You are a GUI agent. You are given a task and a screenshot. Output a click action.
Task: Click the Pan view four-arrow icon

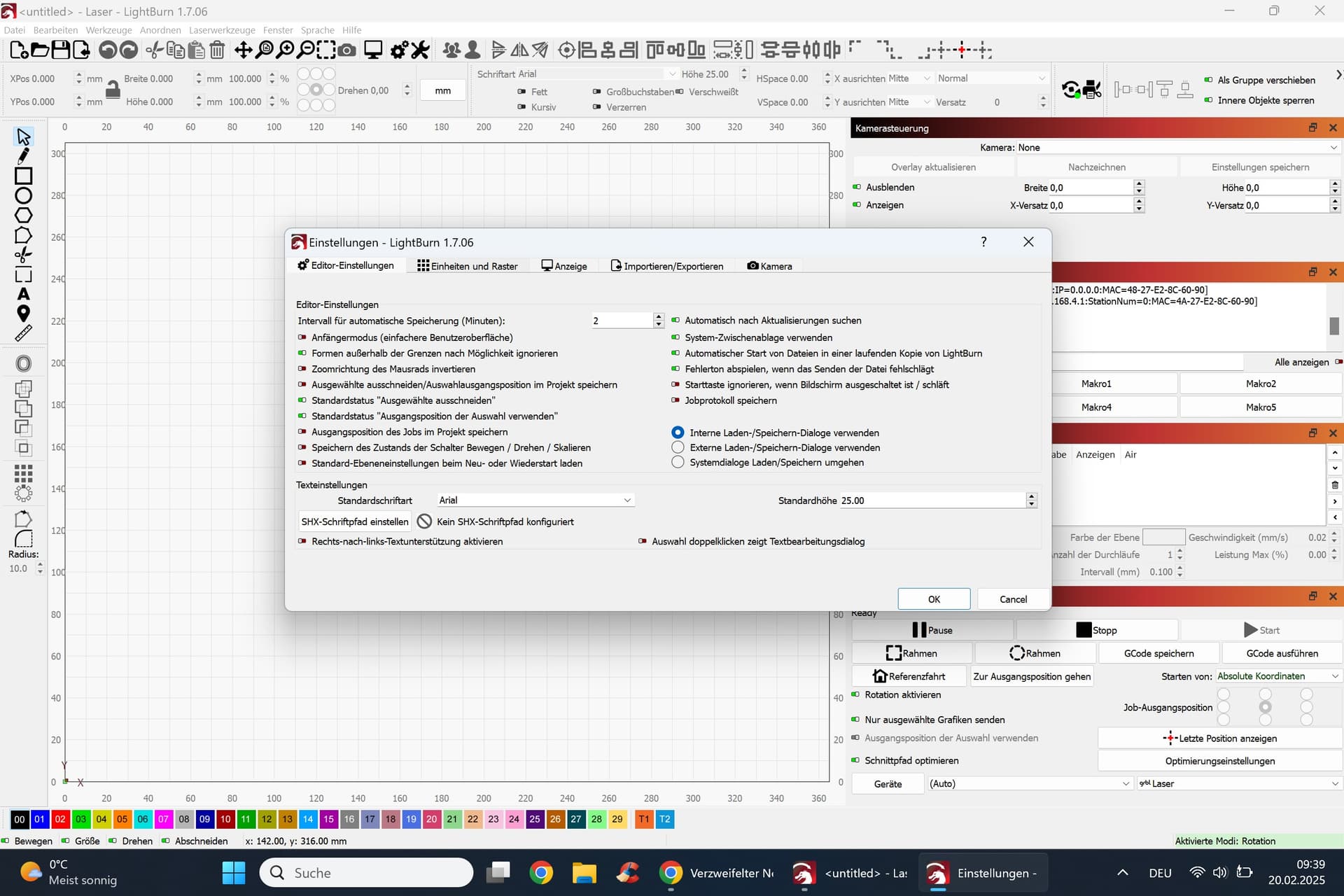243,50
